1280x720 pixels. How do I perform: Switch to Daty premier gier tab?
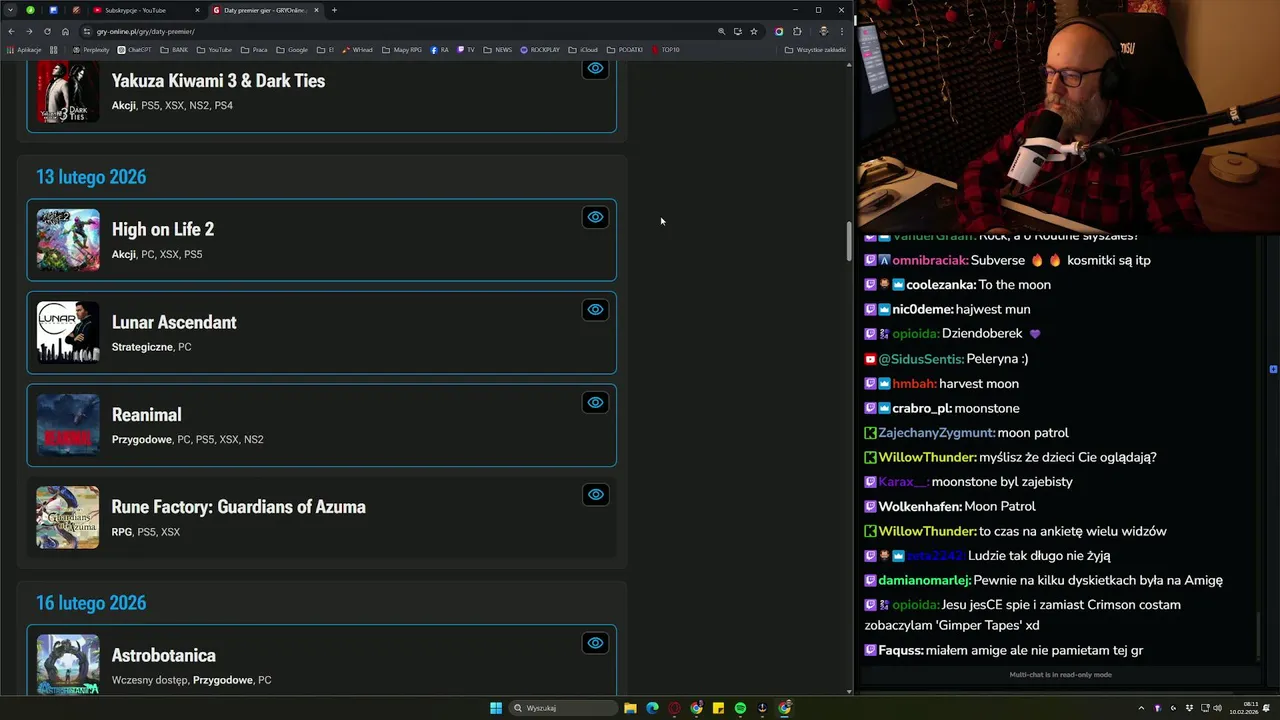[264, 10]
